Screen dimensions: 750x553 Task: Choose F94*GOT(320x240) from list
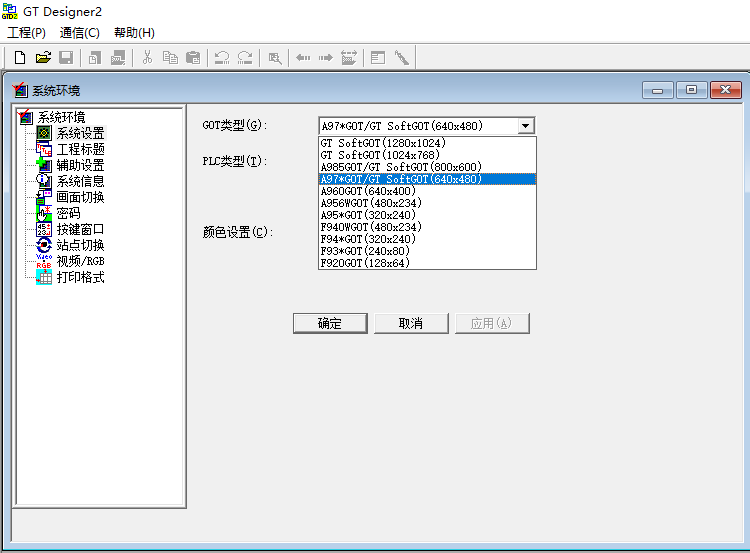pos(427,239)
